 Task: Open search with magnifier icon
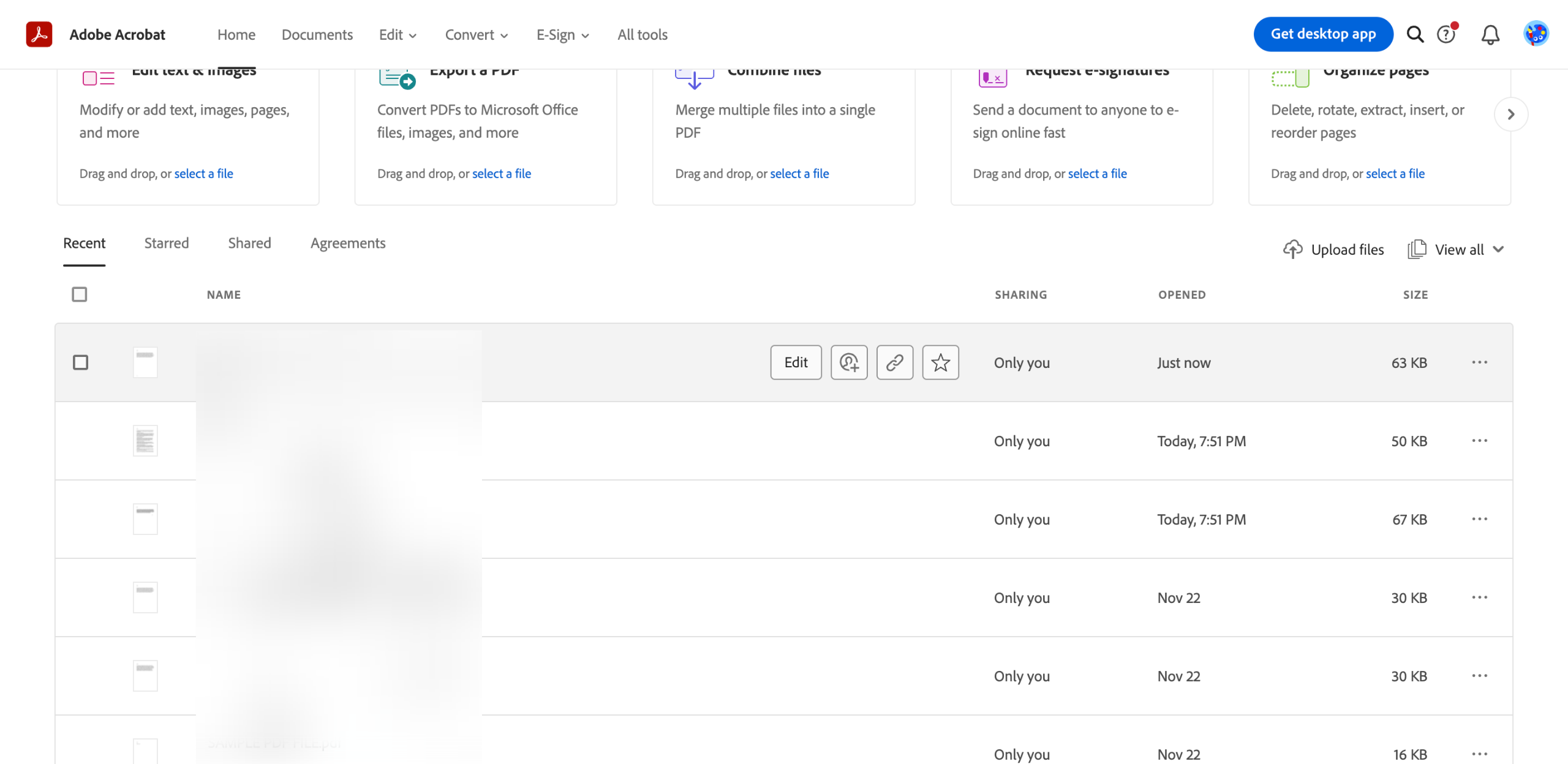[1415, 34]
